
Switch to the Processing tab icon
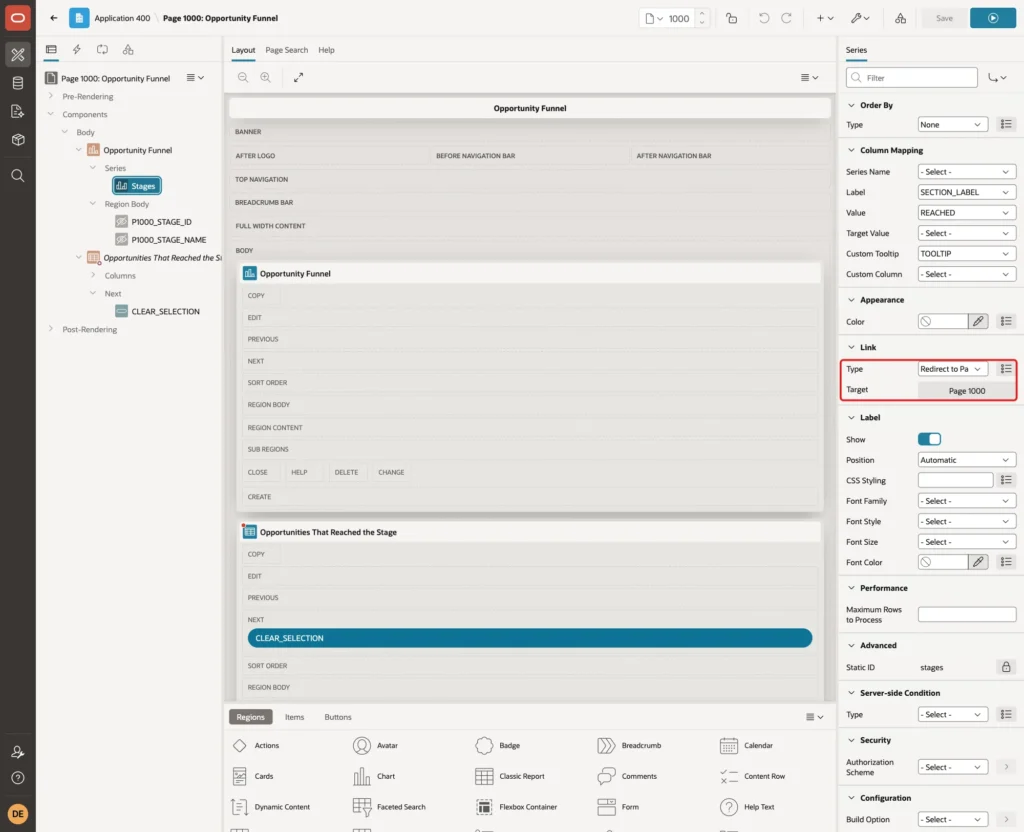pos(103,50)
